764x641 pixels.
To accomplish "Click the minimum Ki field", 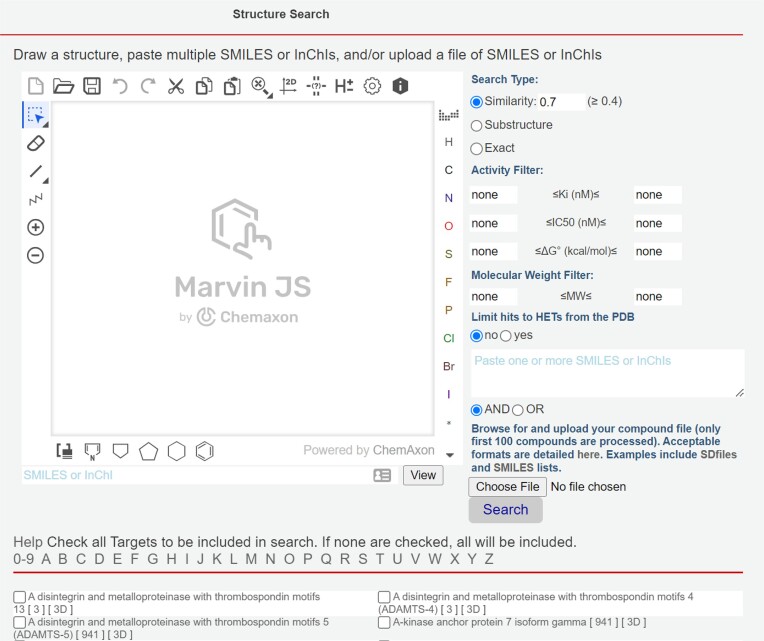I will (493, 195).
